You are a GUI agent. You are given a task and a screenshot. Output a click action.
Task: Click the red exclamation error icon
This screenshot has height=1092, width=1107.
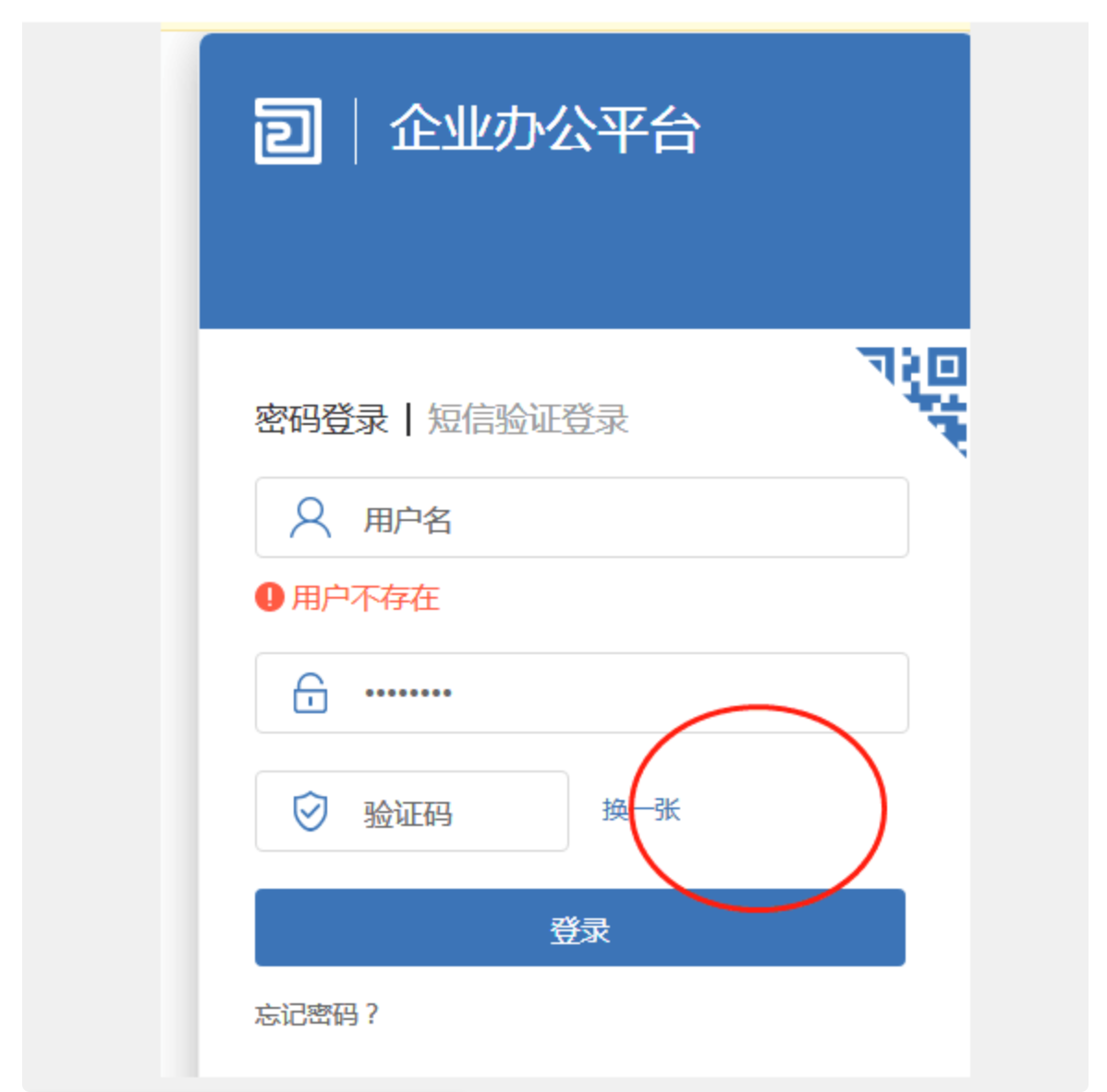click(269, 597)
